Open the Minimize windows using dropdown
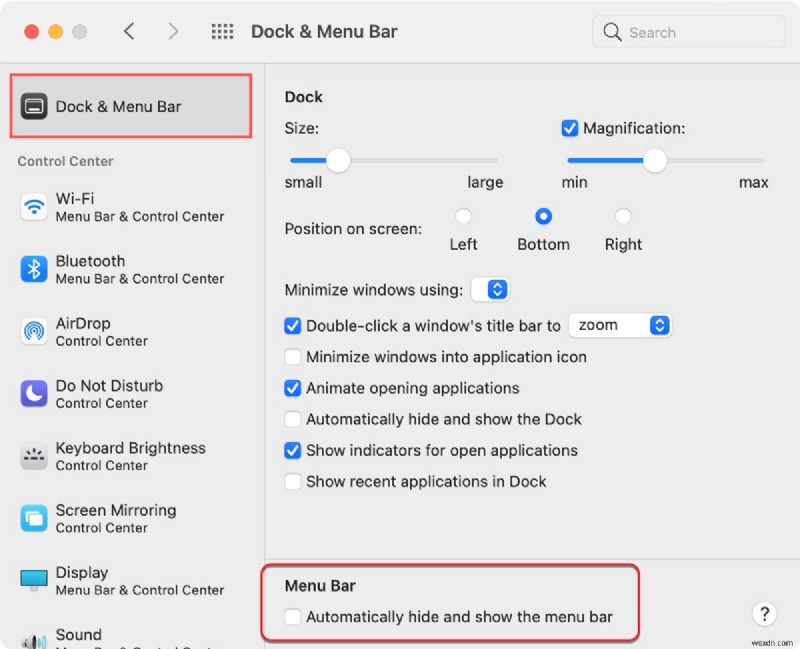 pyautogui.click(x=490, y=289)
